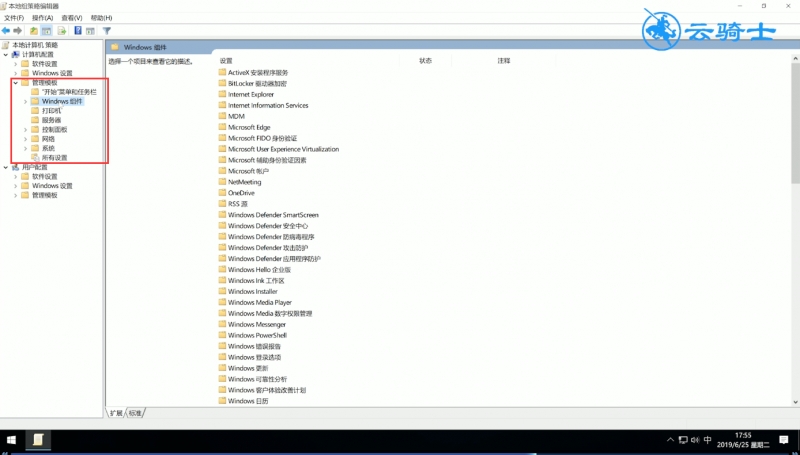Select the "开始"菜单和任务栏 tree item
Image resolution: width=800 pixels, height=455 pixels.
pyautogui.click(x=69, y=92)
